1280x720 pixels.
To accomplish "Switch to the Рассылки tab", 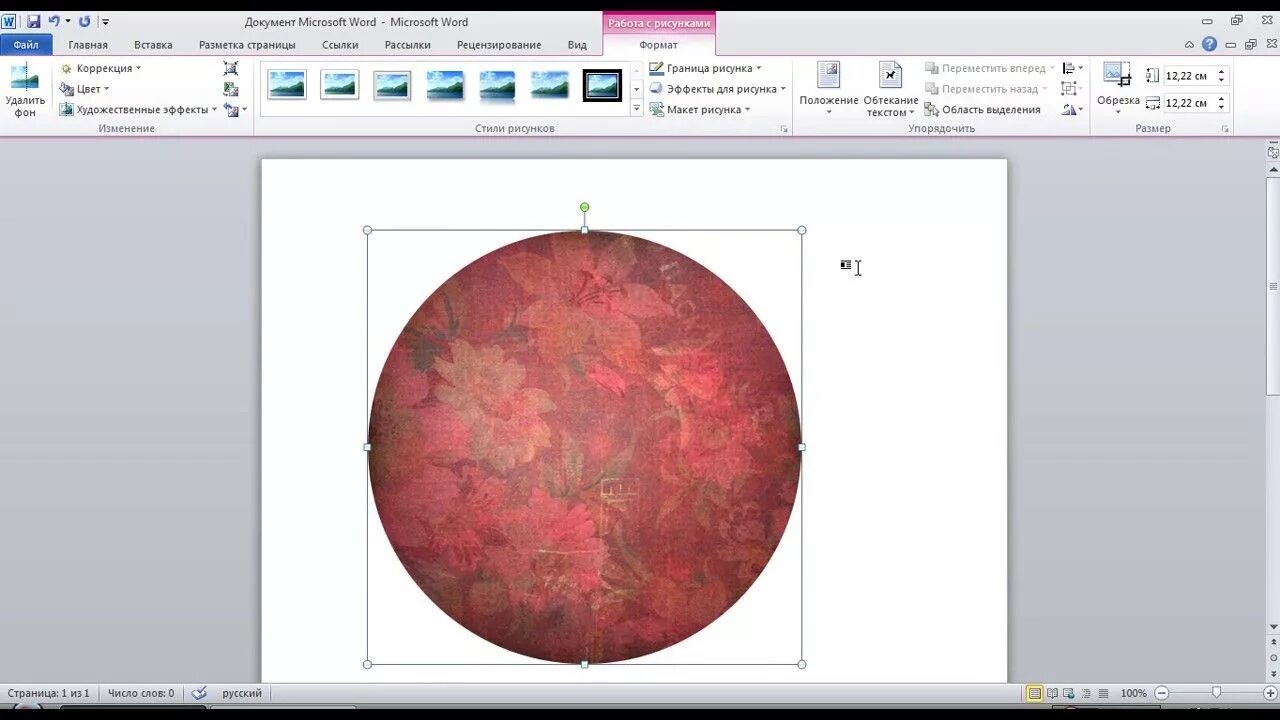I will pyautogui.click(x=407, y=45).
